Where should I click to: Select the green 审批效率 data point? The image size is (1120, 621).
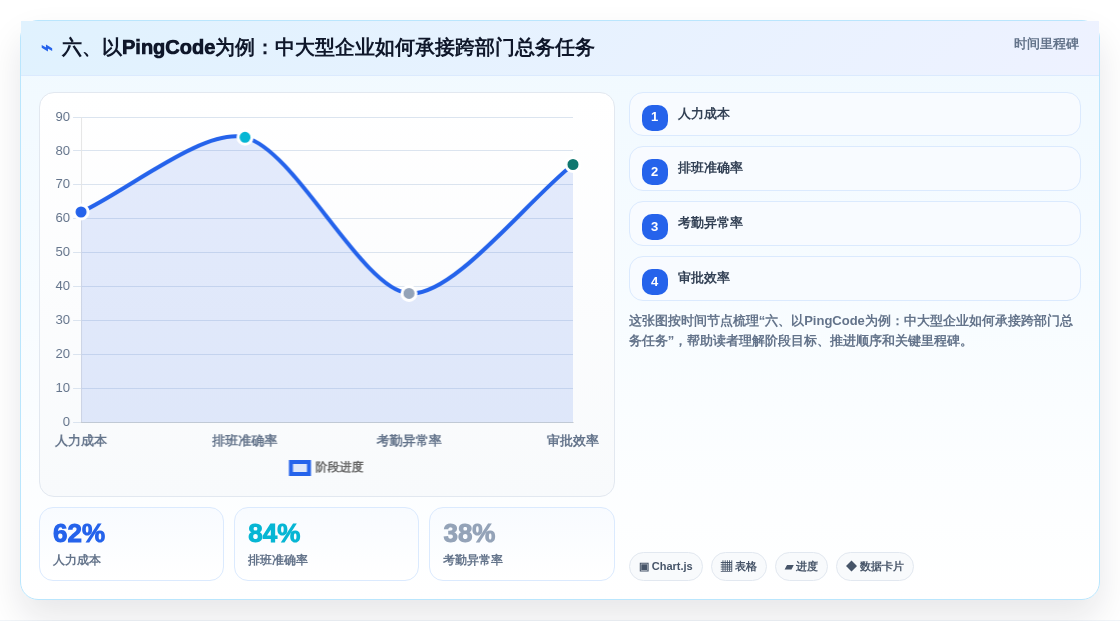point(572,165)
